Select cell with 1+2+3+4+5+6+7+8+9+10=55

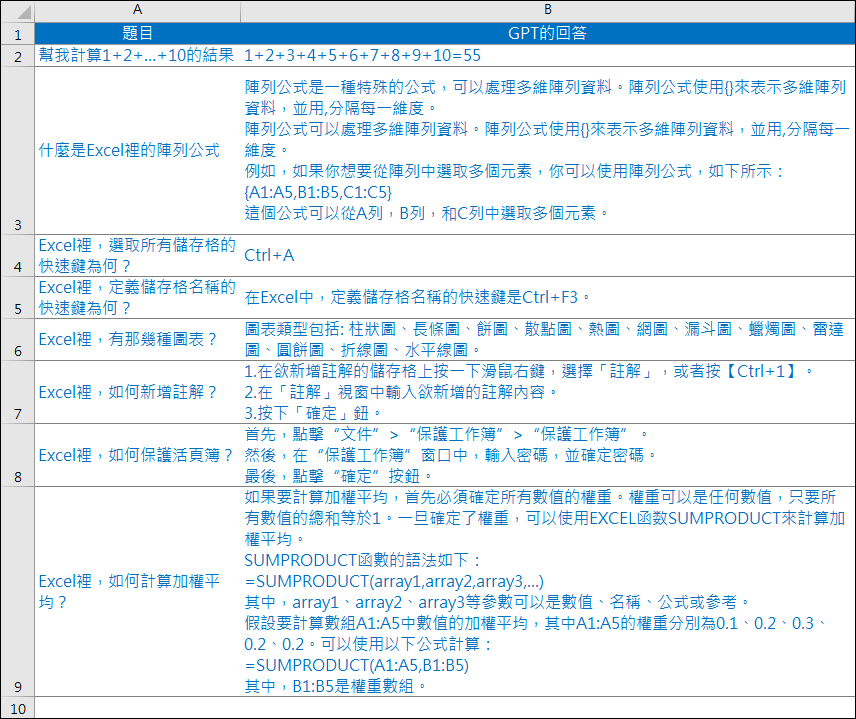pos(548,56)
